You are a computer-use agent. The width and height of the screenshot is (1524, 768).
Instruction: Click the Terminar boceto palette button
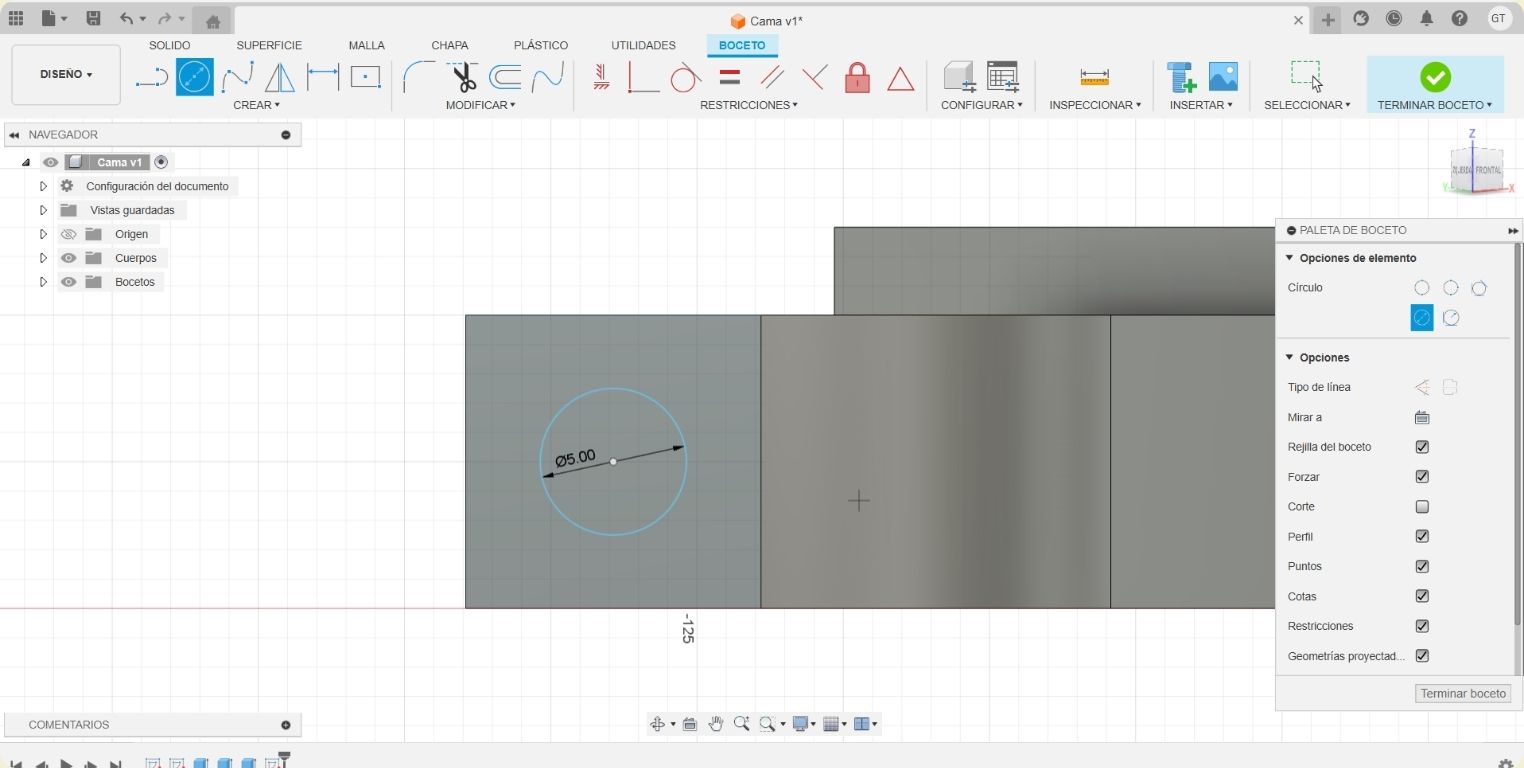1463,693
